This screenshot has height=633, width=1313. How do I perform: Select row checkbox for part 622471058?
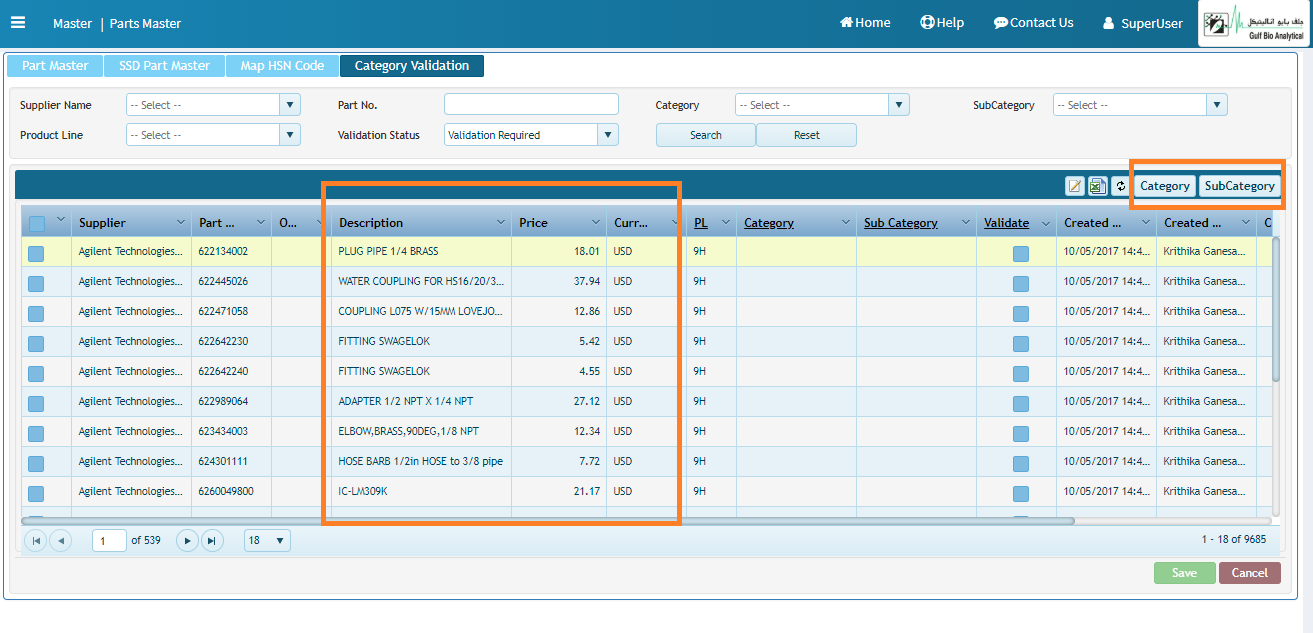coord(36,314)
